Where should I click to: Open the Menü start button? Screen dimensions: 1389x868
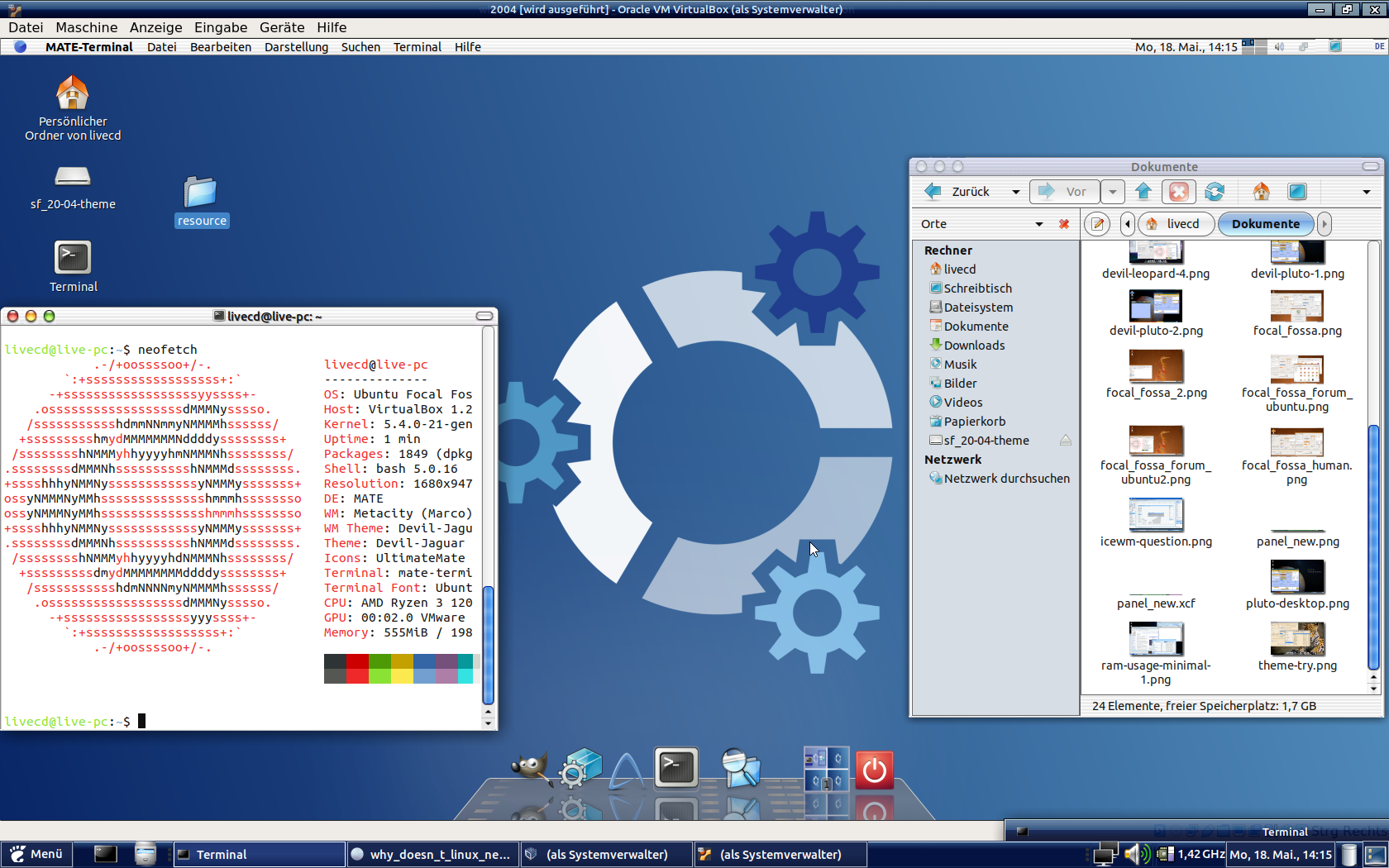[x=37, y=854]
